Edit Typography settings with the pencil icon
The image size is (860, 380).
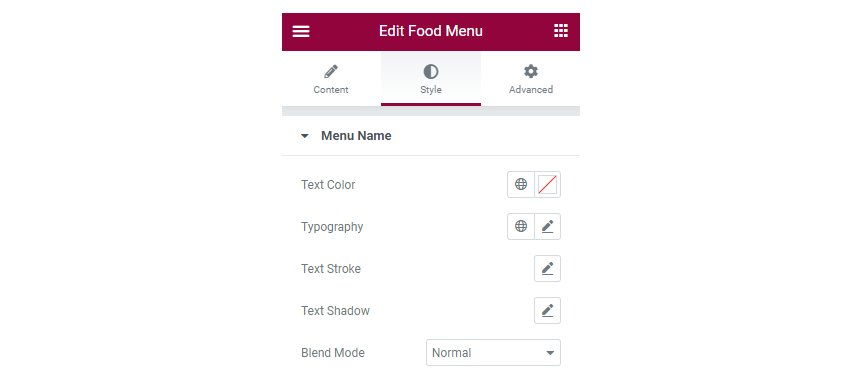[x=547, y=226]
